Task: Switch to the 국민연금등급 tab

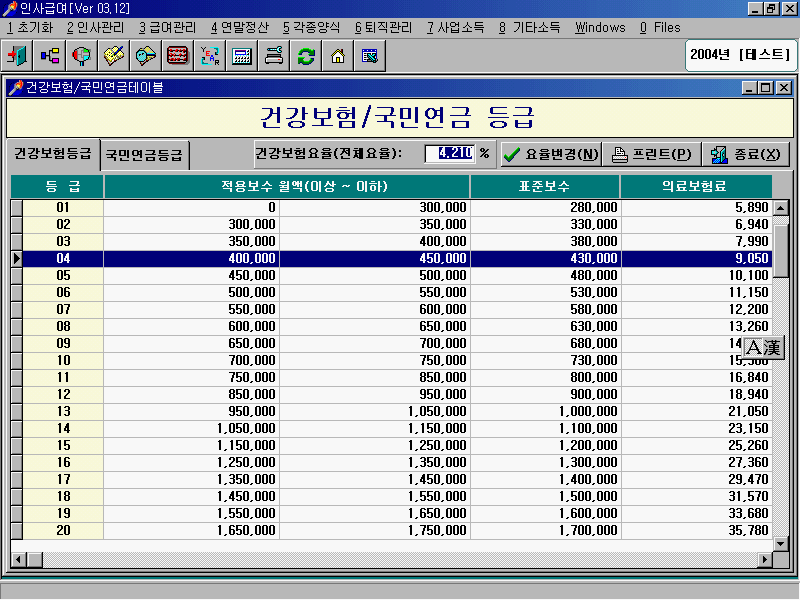Action: (x=145, y=155)
